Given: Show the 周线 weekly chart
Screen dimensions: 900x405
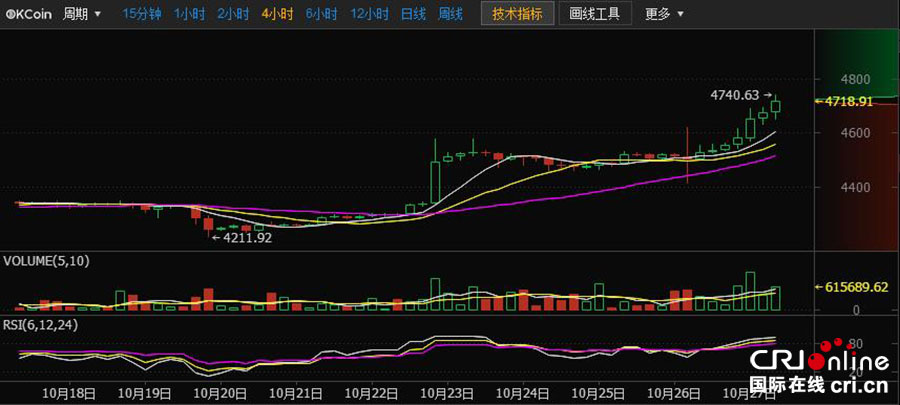Looking at the screenshot, I should click(x=450, y=15).
